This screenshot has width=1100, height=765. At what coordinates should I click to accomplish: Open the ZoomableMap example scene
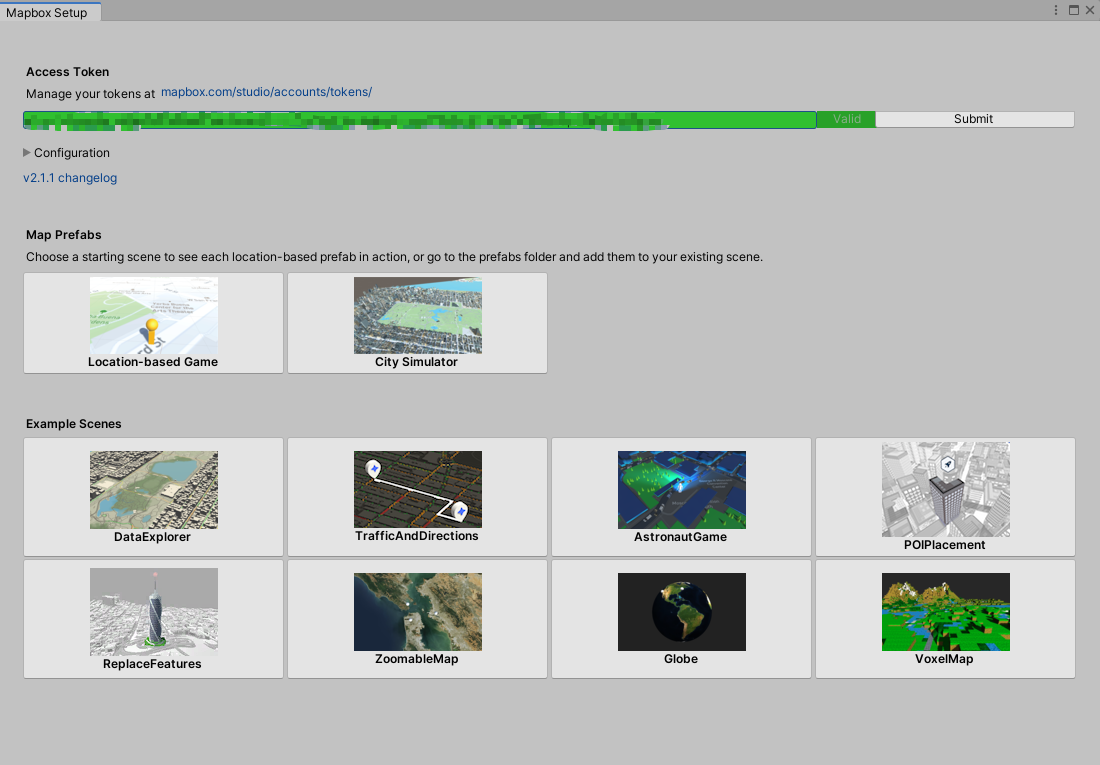417,618
